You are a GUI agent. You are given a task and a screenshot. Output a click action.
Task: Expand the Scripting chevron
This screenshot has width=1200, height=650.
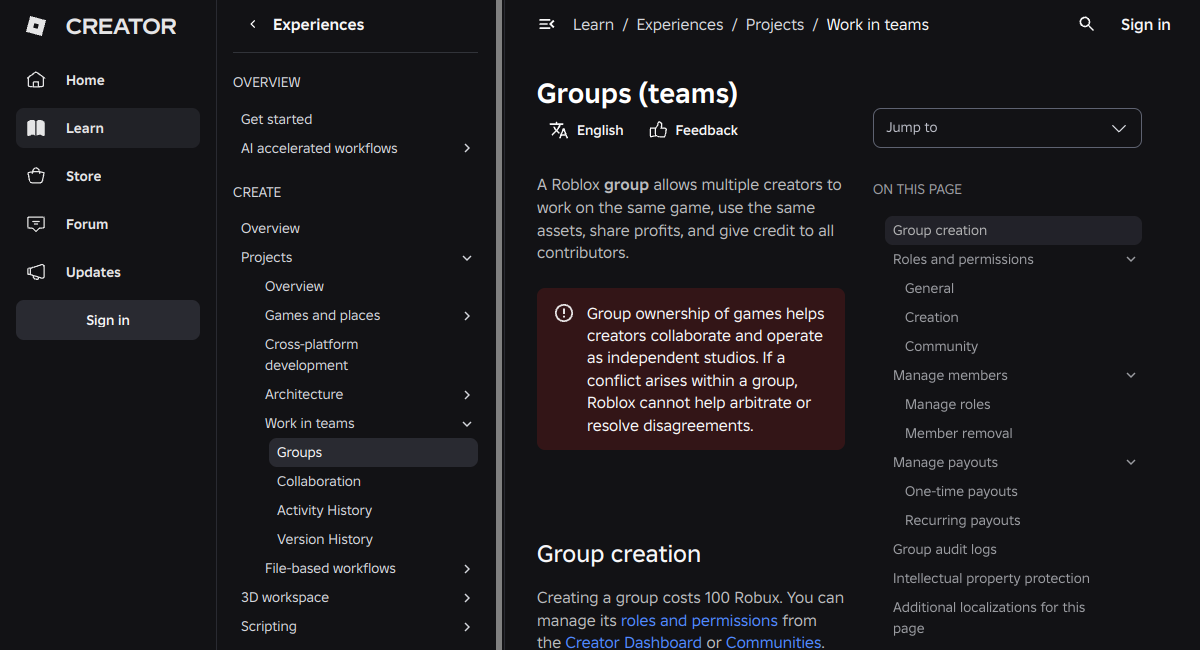pyautogui.click(x=467, y=627)
